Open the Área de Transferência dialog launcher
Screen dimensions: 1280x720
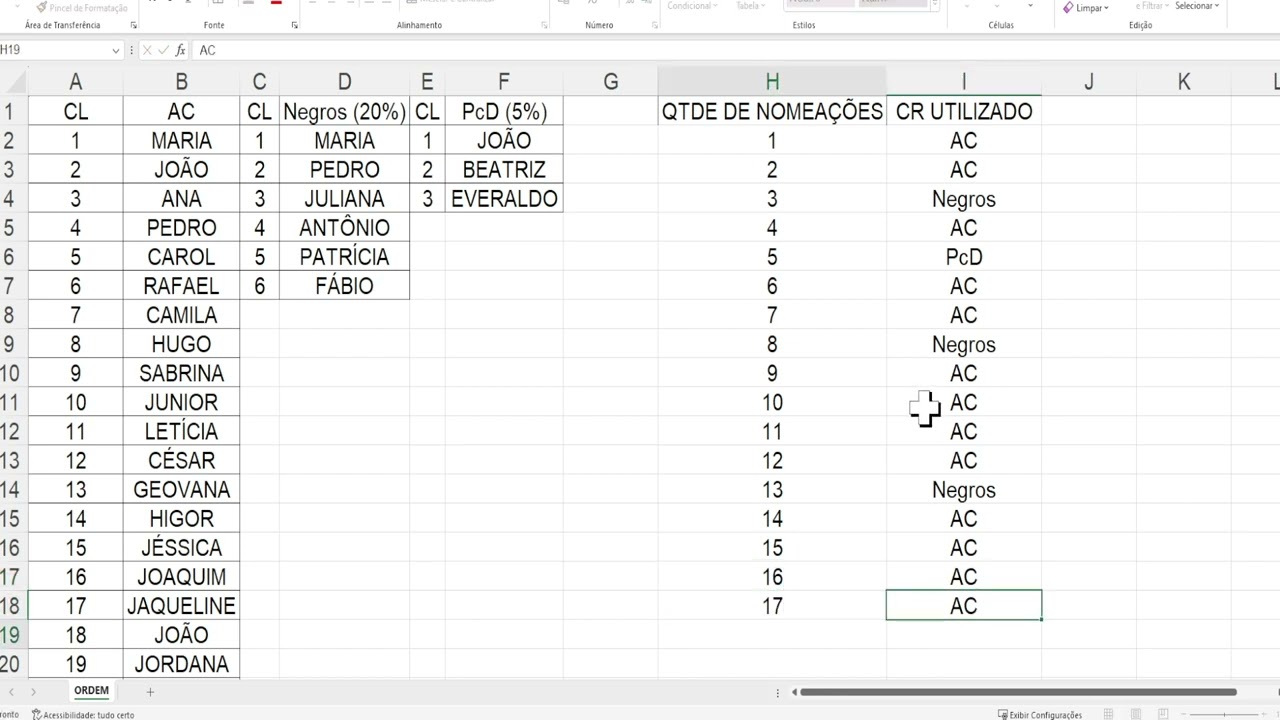click(134, 25)
